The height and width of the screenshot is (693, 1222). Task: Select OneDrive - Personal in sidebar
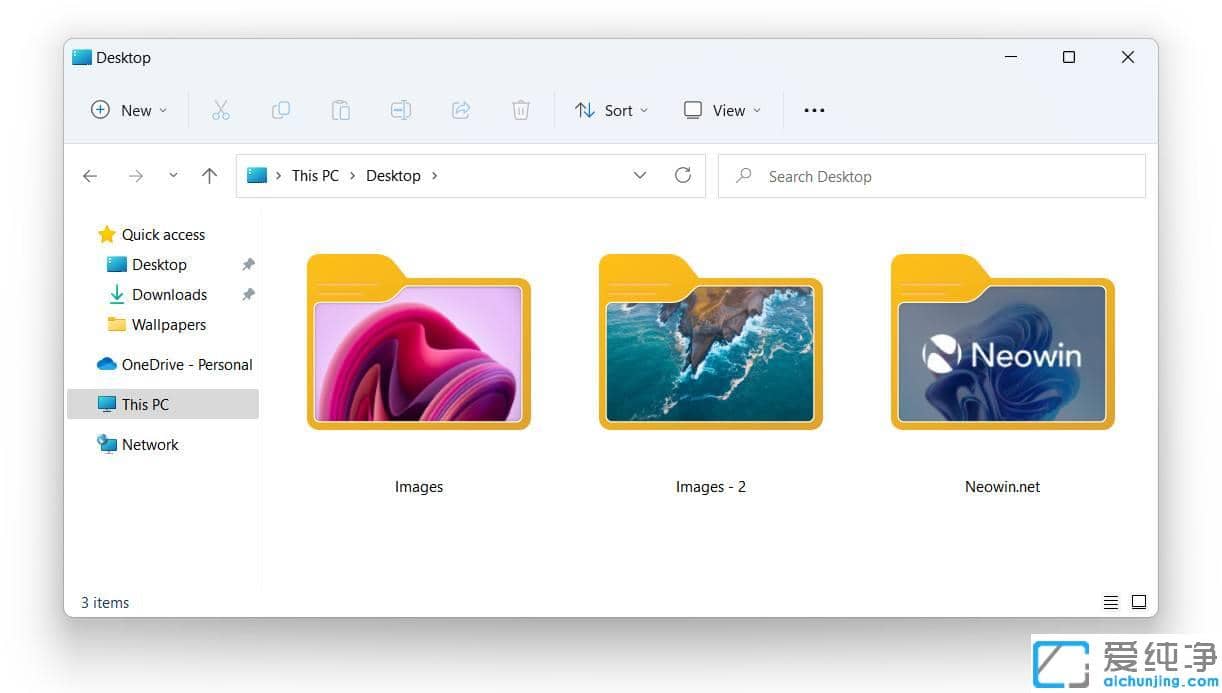tap(175, 364)
